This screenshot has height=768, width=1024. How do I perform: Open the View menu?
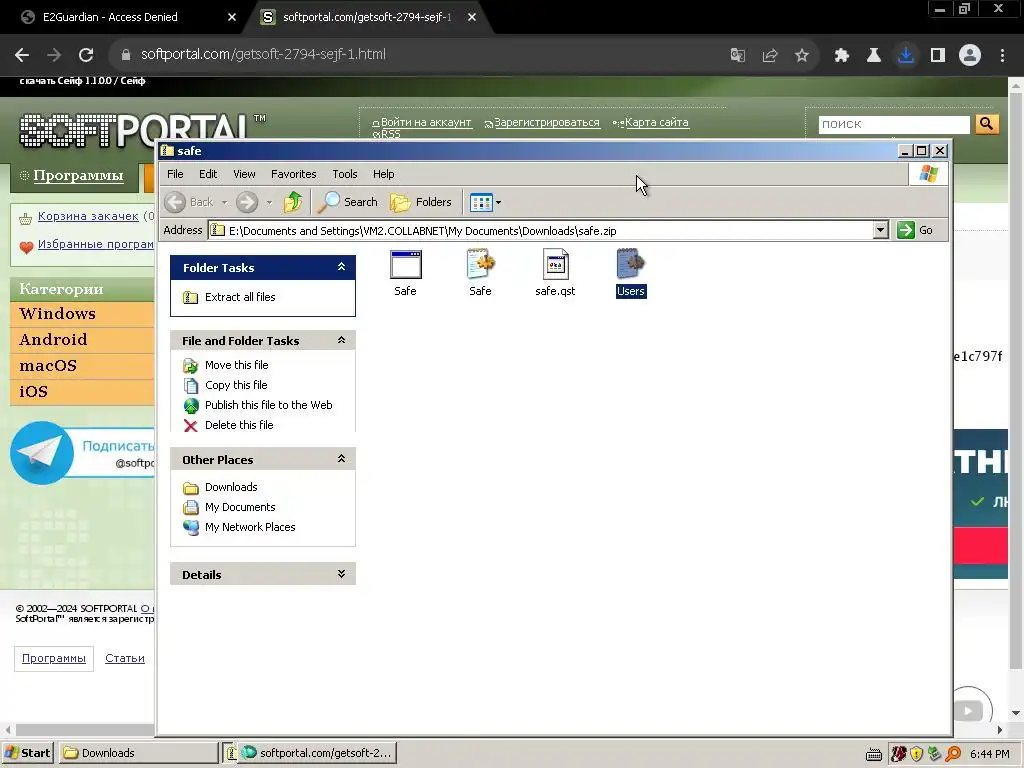[244, 174]
